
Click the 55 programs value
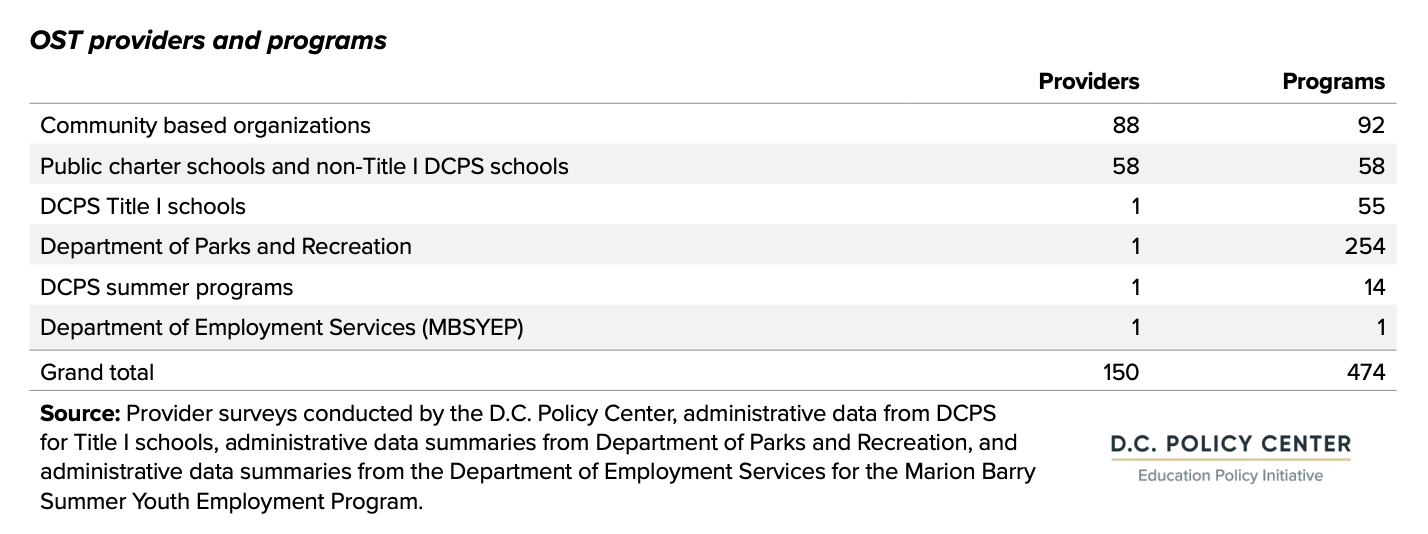(x=1372, y=206)
